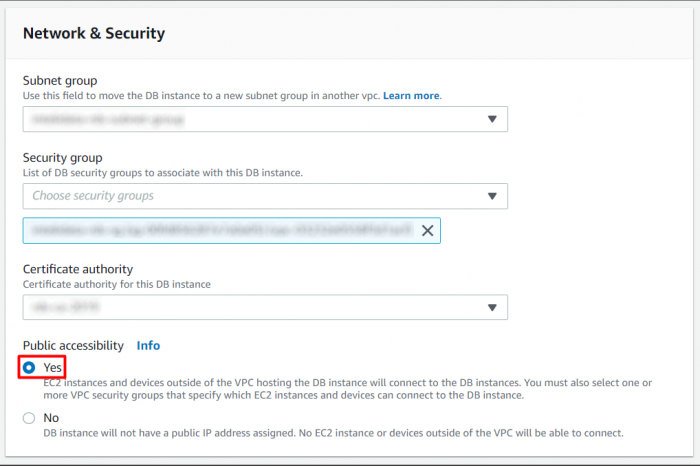Click the Security group dropdown arrow
This screenshot has width=700, height=466.
click(x=491, y=196)
